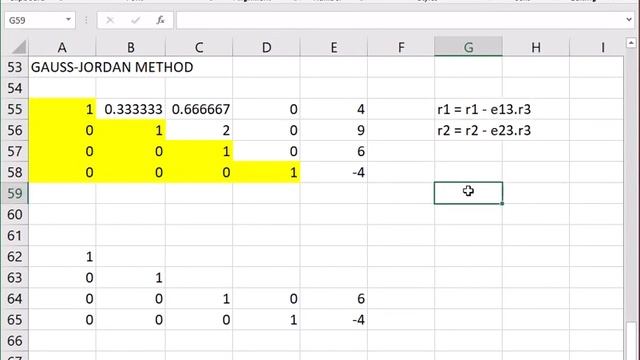Select column I header
The height and width of the screenshot is (360, 640).
tap(597, 47)
